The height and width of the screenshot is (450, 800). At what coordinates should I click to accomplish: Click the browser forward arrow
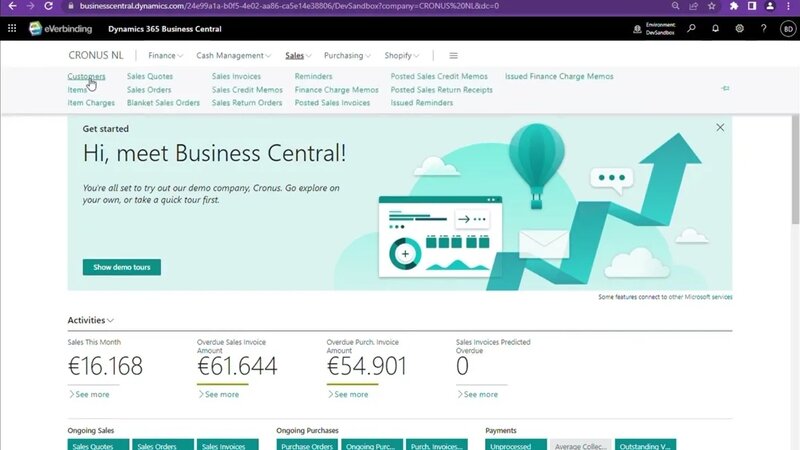(30, 6)
